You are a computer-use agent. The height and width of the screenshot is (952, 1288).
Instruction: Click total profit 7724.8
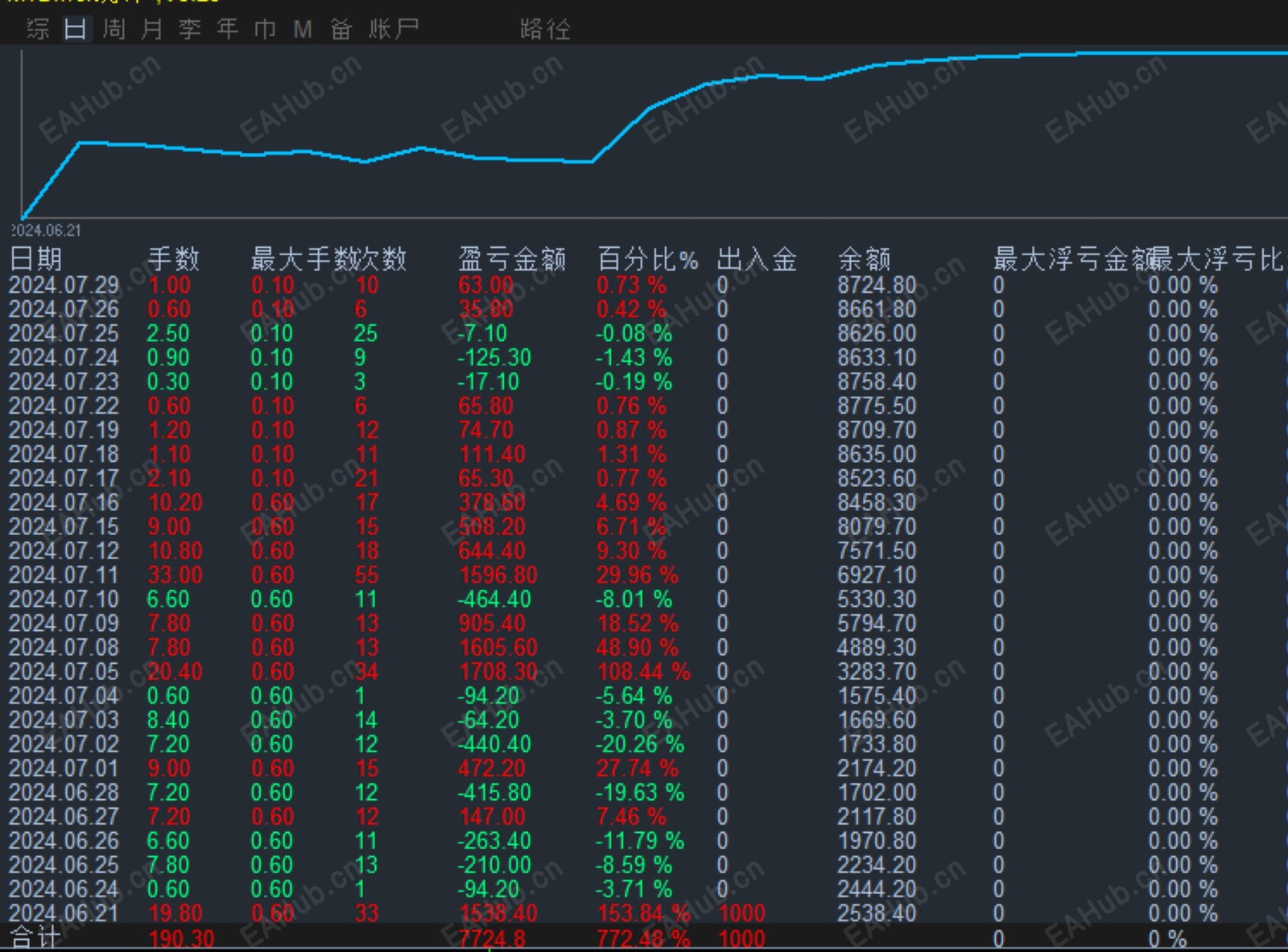[492, 938]
